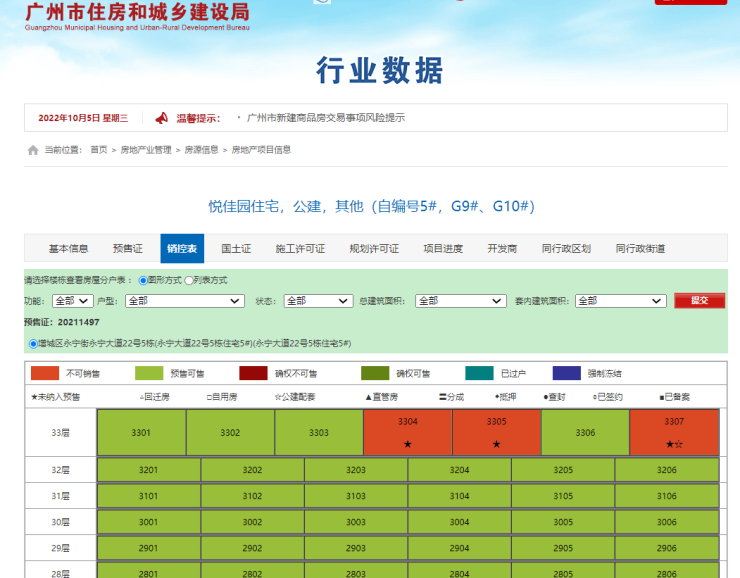Click the star marker in unit 3304
The width and height of the screenshot is (740, 578).
tap(407, 444)
